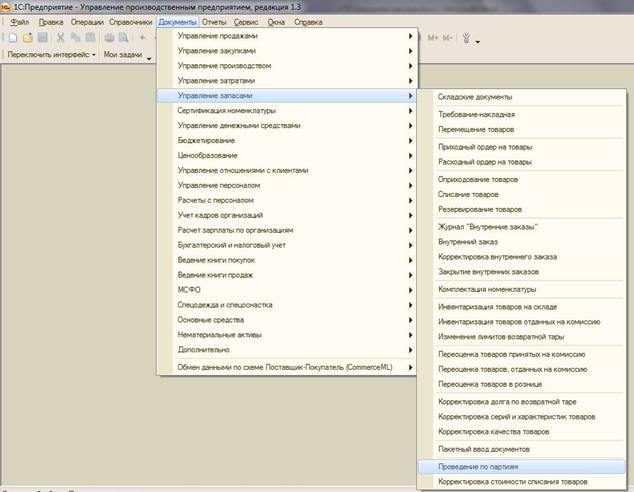The image size is (634, 492).
Task: Open the Справочники menu
Action: 131,22
